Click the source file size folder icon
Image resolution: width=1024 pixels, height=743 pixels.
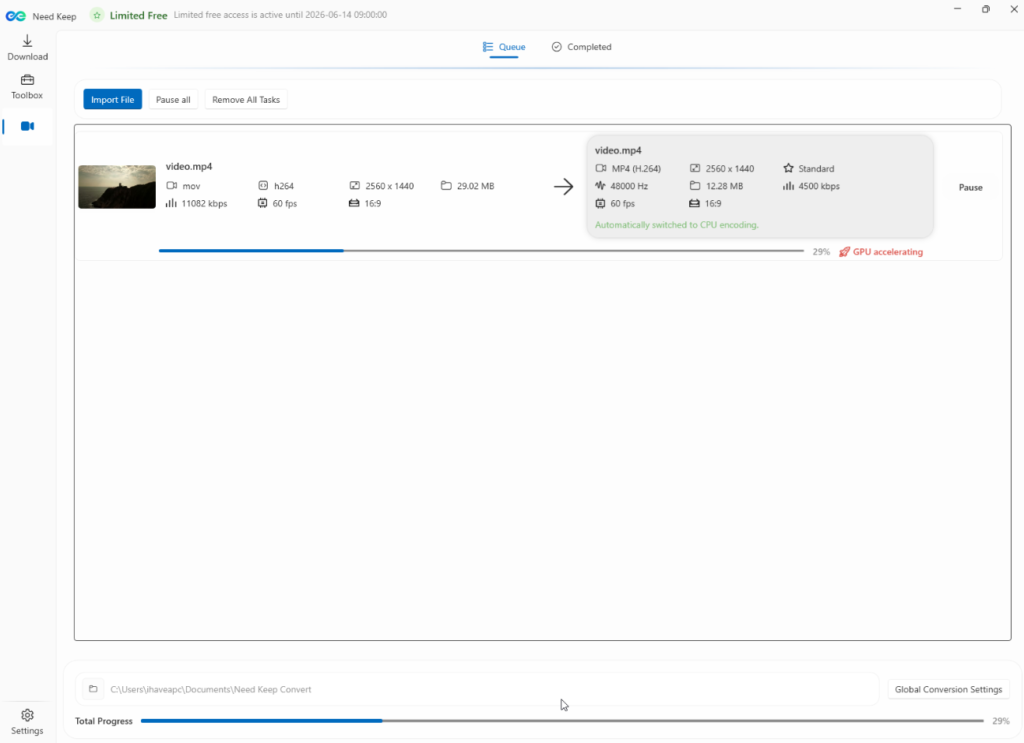(446, 185)
